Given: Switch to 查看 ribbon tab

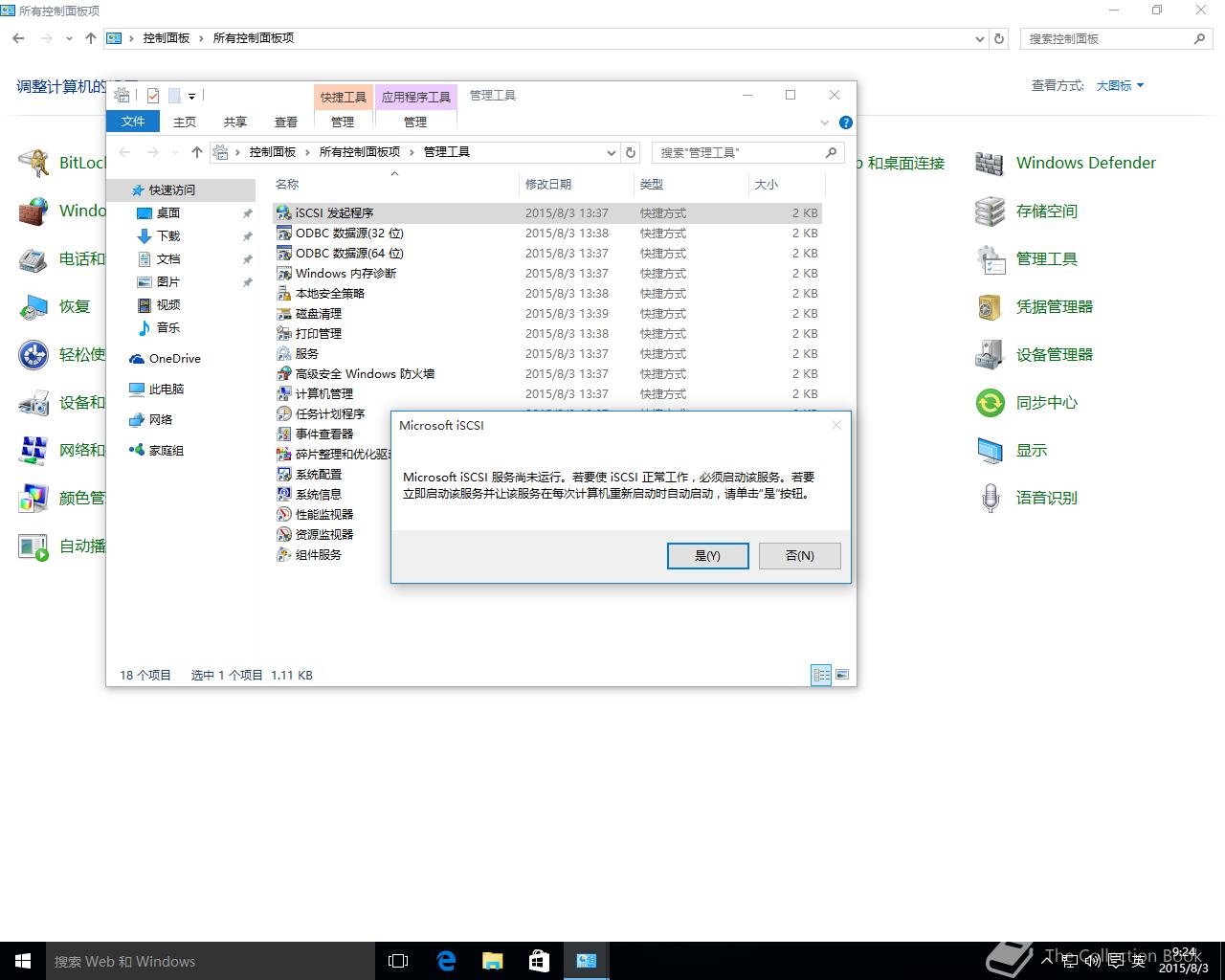Looking at the screenshot, I should pos(286,122).
